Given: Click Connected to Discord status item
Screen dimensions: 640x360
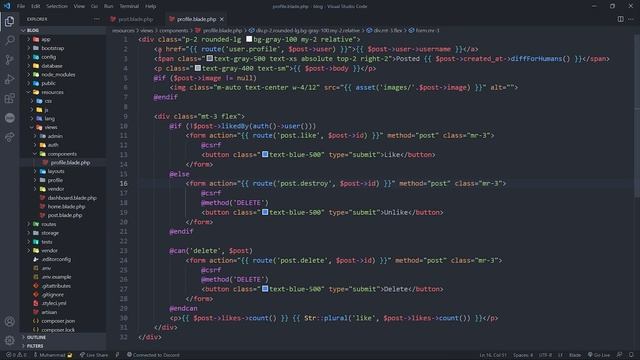Looking at the screenshot, I should click(153, 355).
